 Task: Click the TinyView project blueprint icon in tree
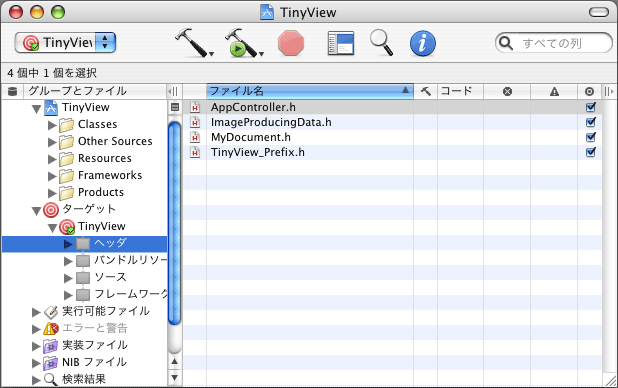tap(51, 108)
